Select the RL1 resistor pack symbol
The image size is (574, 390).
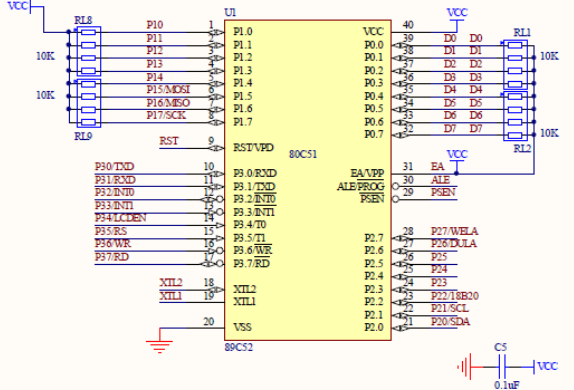515,64
